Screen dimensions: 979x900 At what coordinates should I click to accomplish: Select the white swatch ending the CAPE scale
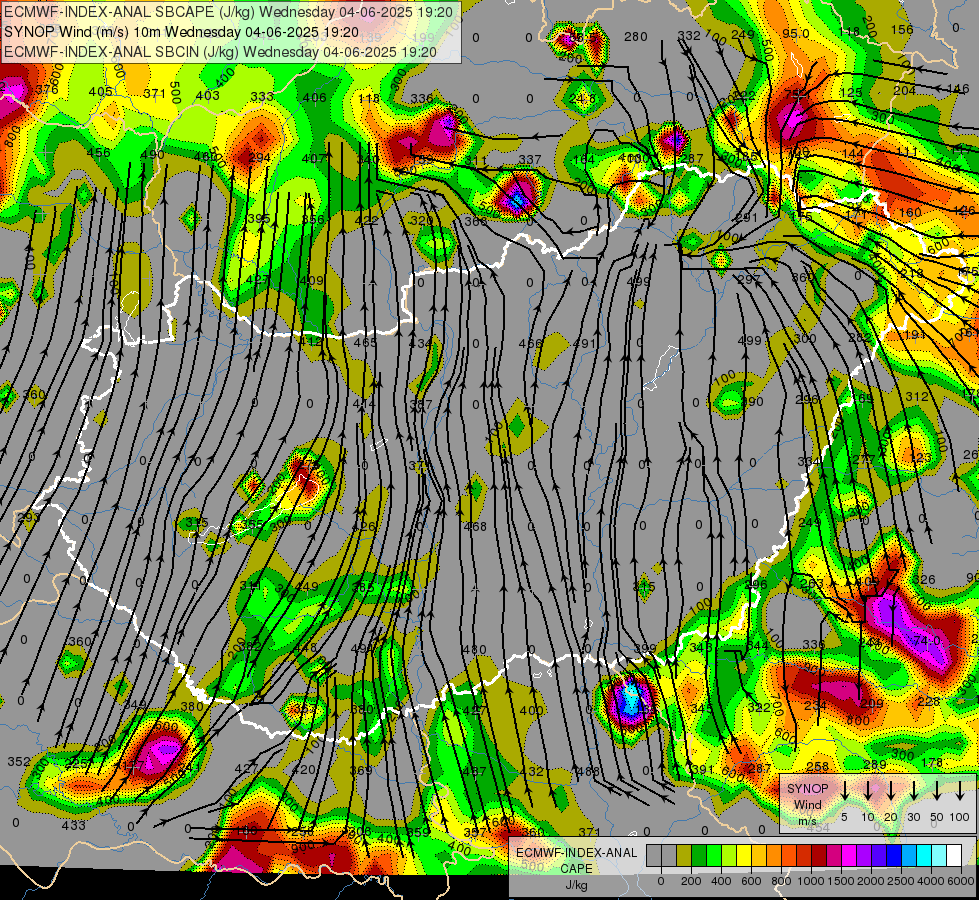[x=955, y=855]
